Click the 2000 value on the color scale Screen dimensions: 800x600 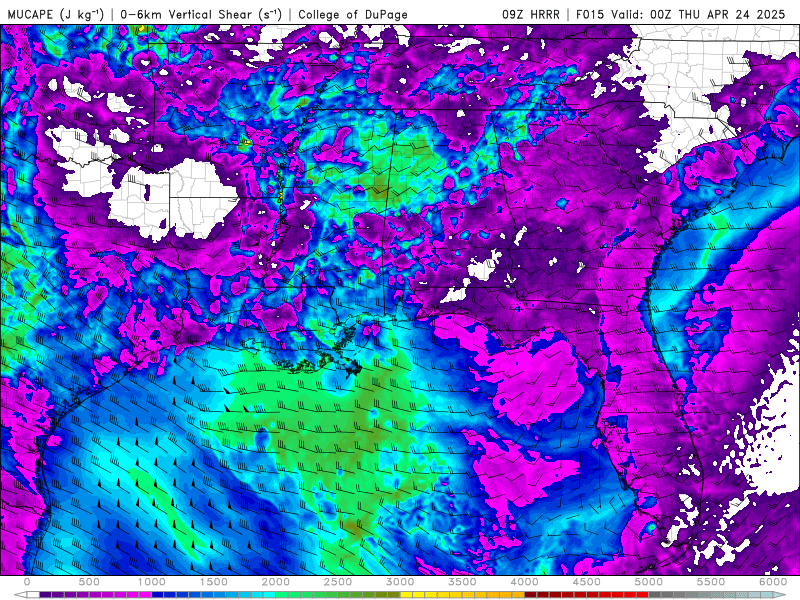click(x=276, y=582)
